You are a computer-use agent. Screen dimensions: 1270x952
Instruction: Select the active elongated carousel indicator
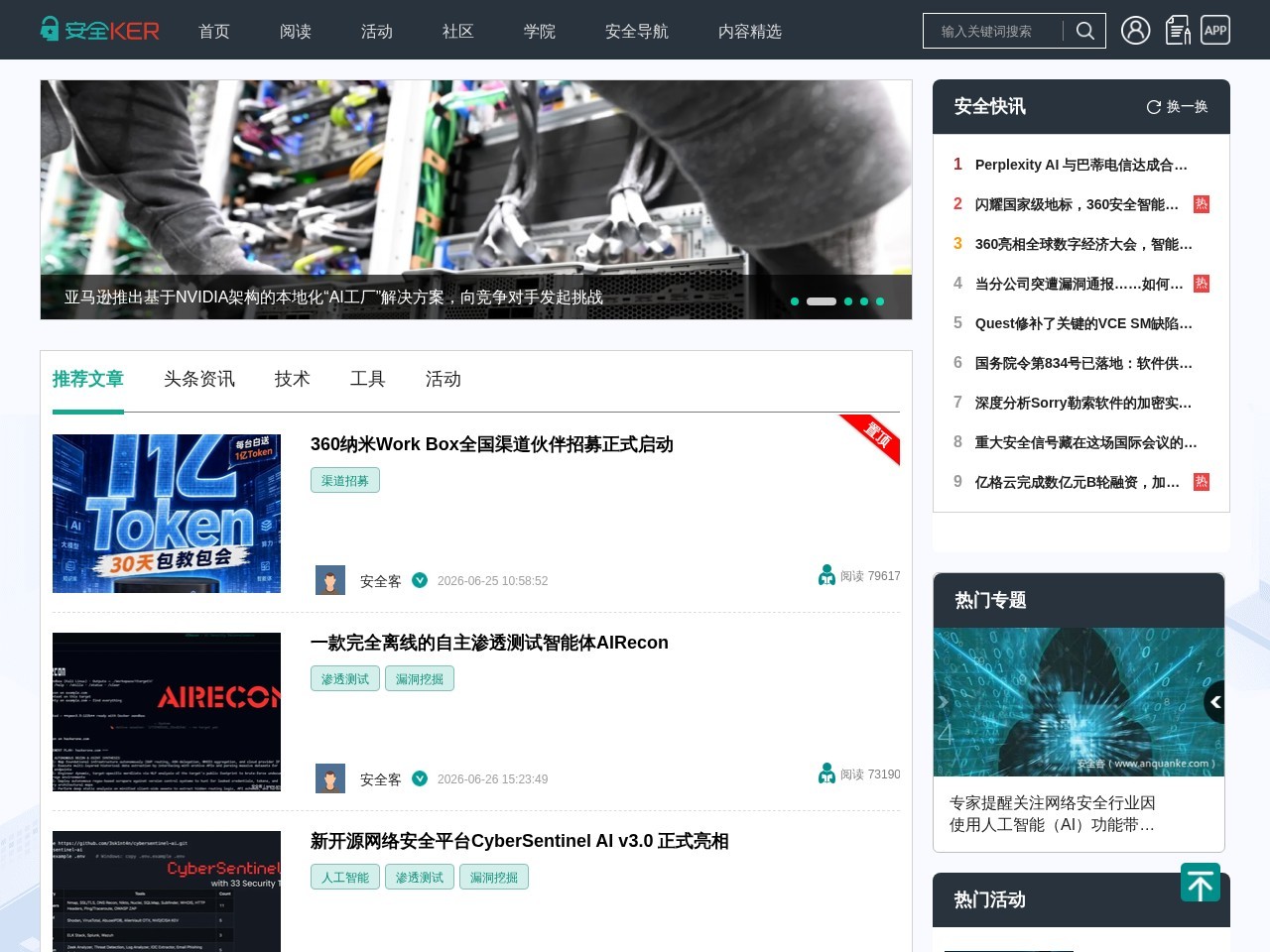822,301
